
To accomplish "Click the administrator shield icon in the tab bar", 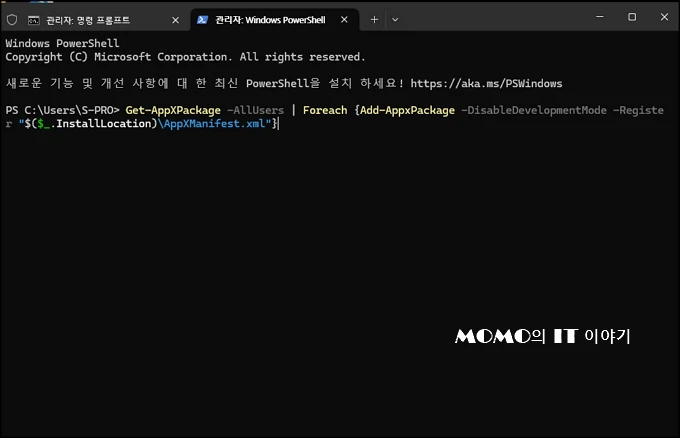I will (12, 20).
